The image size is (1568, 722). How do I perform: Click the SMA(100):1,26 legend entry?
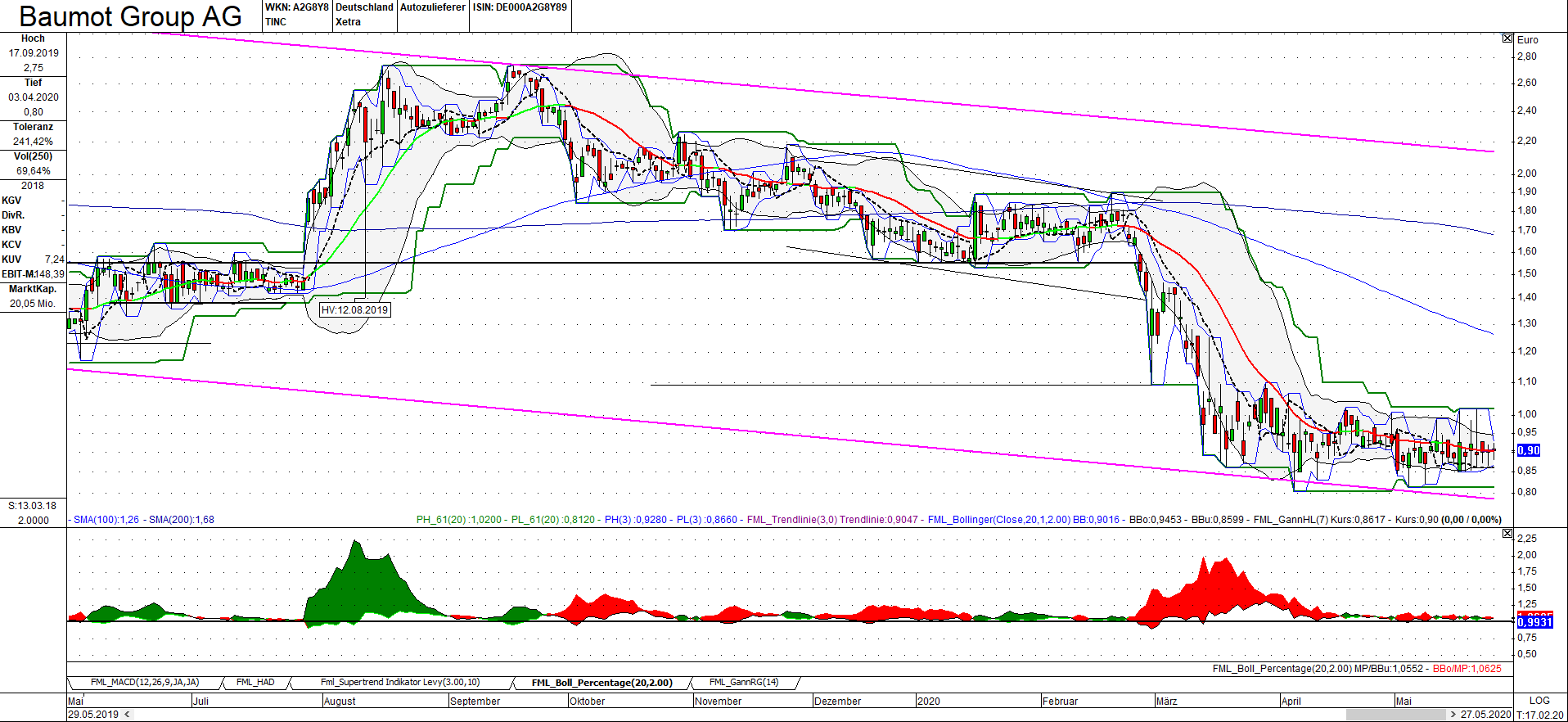pos(106,520)
